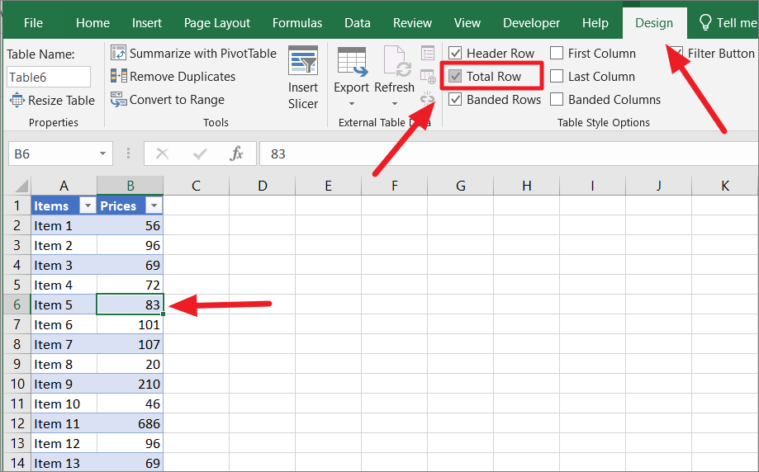Toggle the Banded Rows checkbox

[455, 99]
